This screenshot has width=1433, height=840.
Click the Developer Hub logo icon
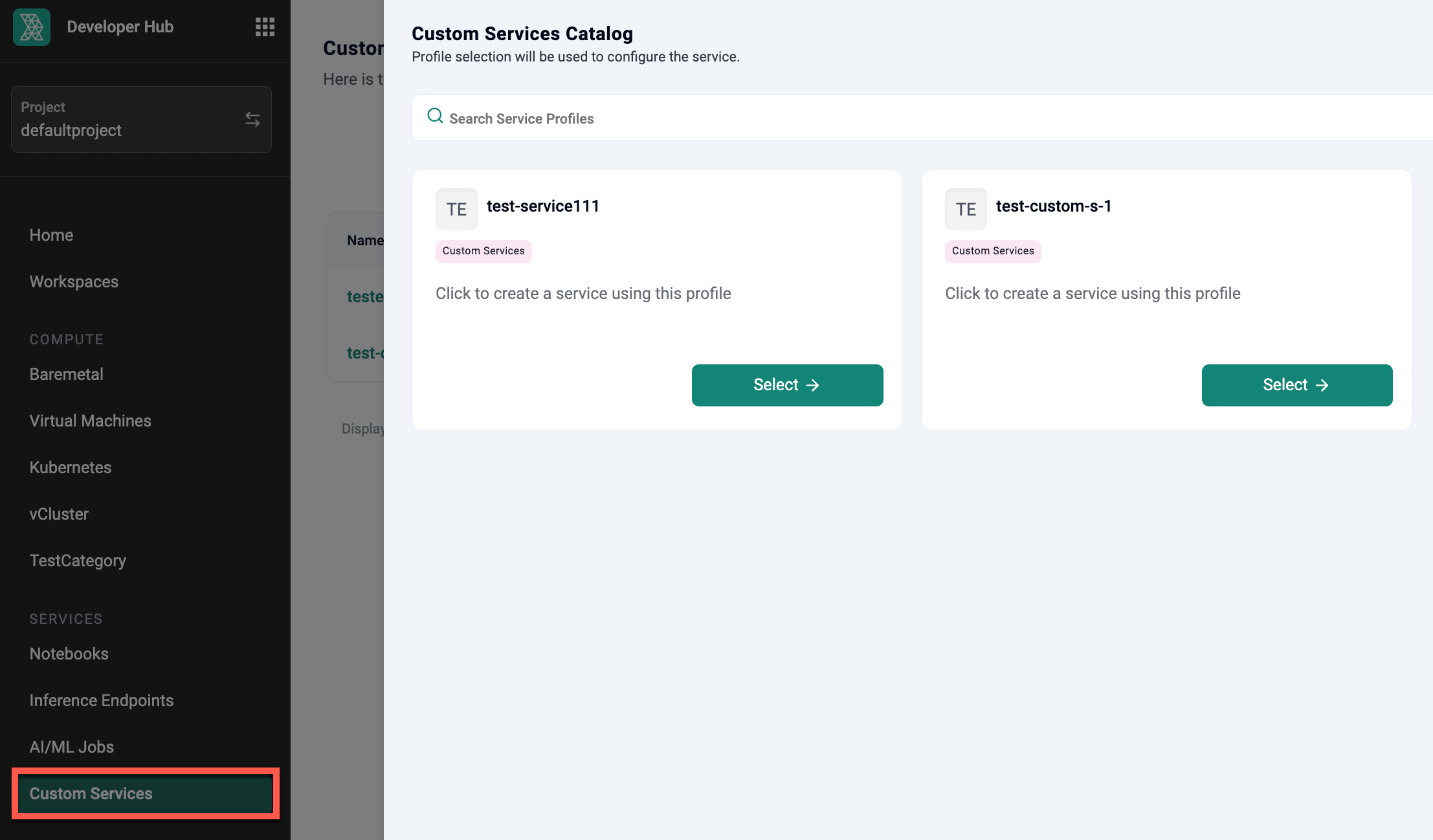[x=31, y=27]
